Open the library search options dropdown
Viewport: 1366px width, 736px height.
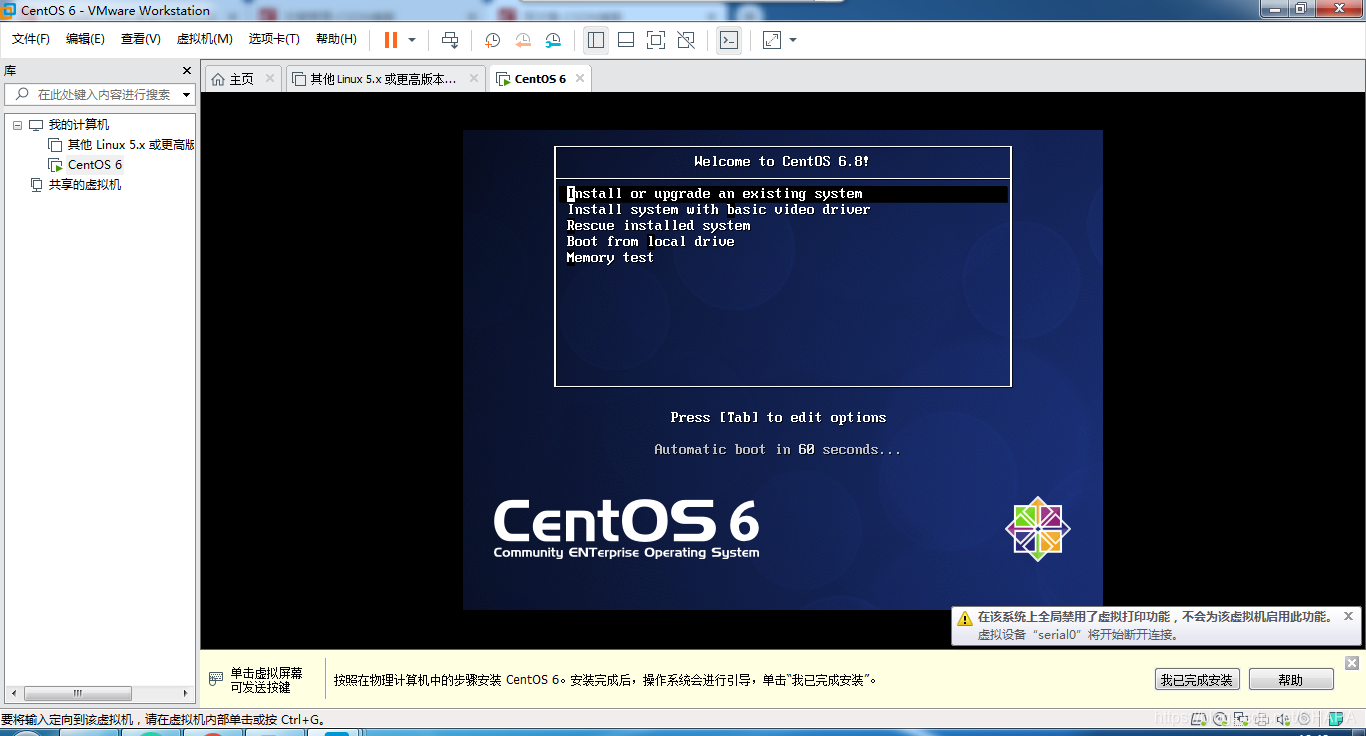click(186, 95)
